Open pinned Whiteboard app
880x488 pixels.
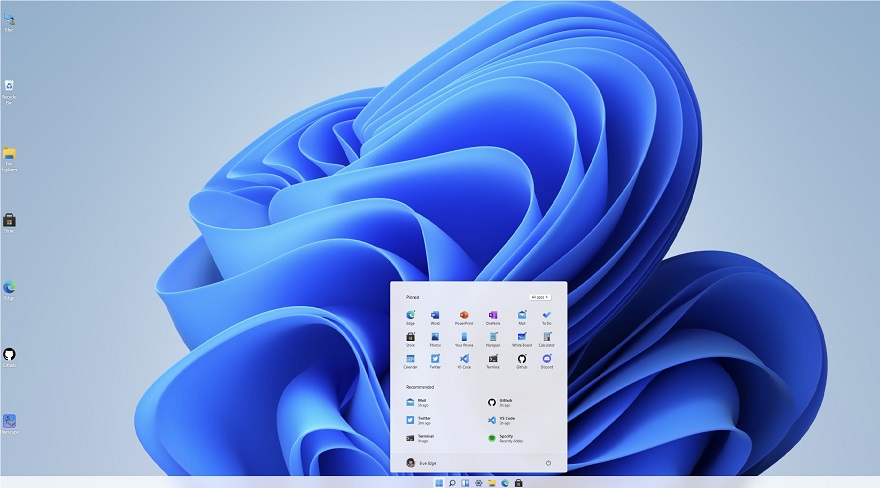coord(521,337)
